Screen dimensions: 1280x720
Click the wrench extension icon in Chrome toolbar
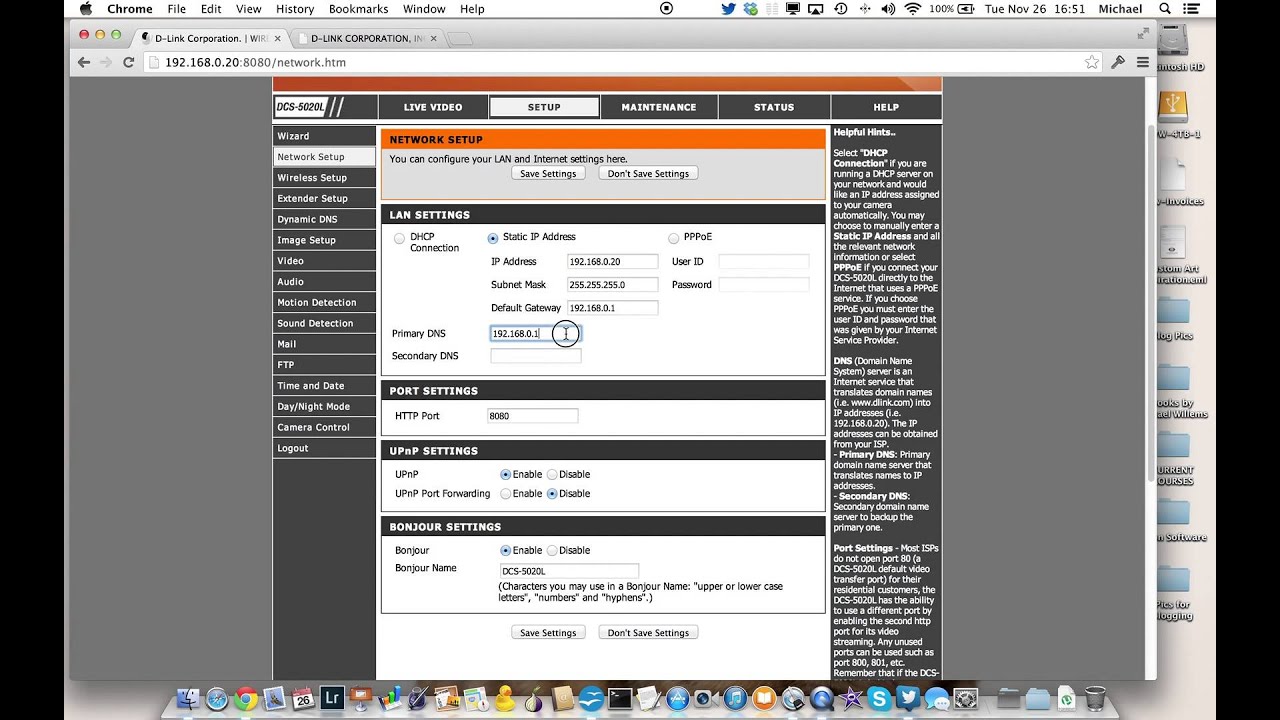tap(1118, 62)
